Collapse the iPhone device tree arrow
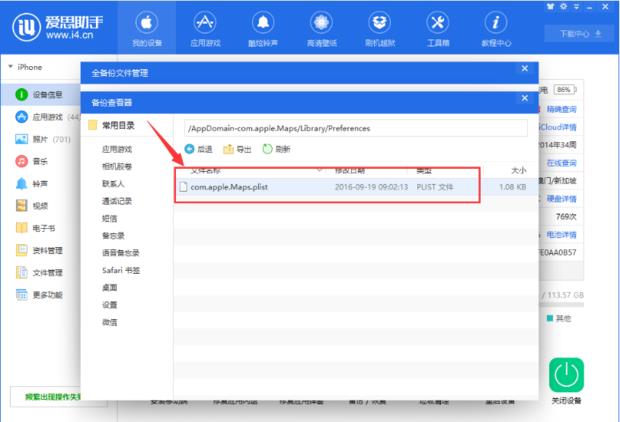The image size is (620, 422). pyautogui.click(x=10, y=66)
